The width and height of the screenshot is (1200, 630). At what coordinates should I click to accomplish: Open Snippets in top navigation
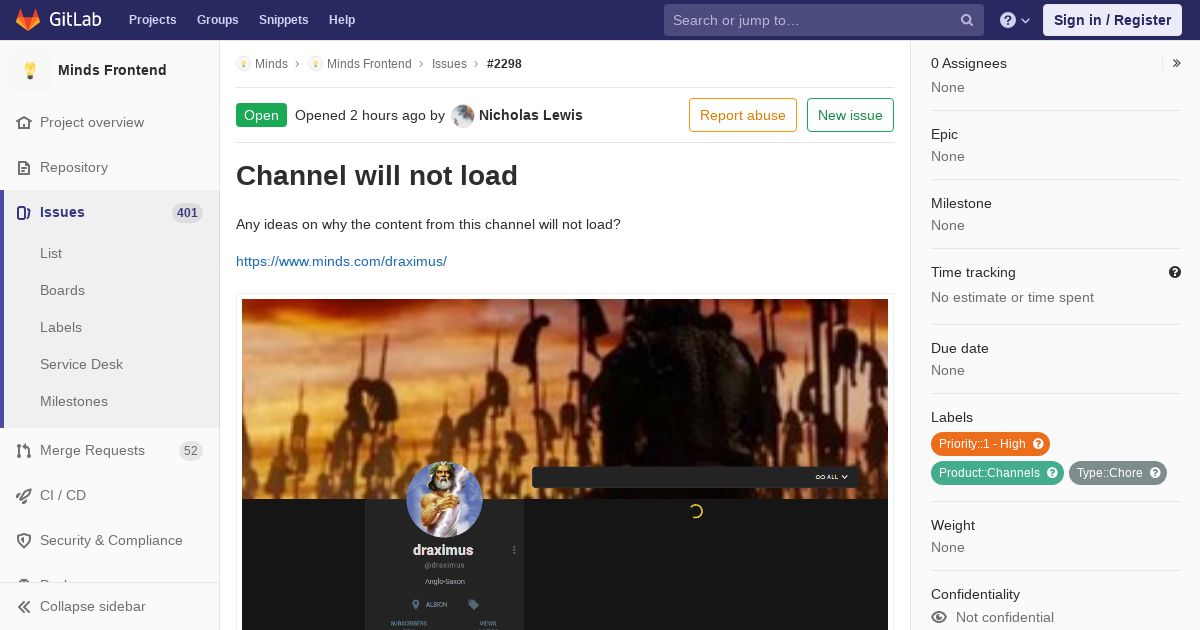point(283,20)
